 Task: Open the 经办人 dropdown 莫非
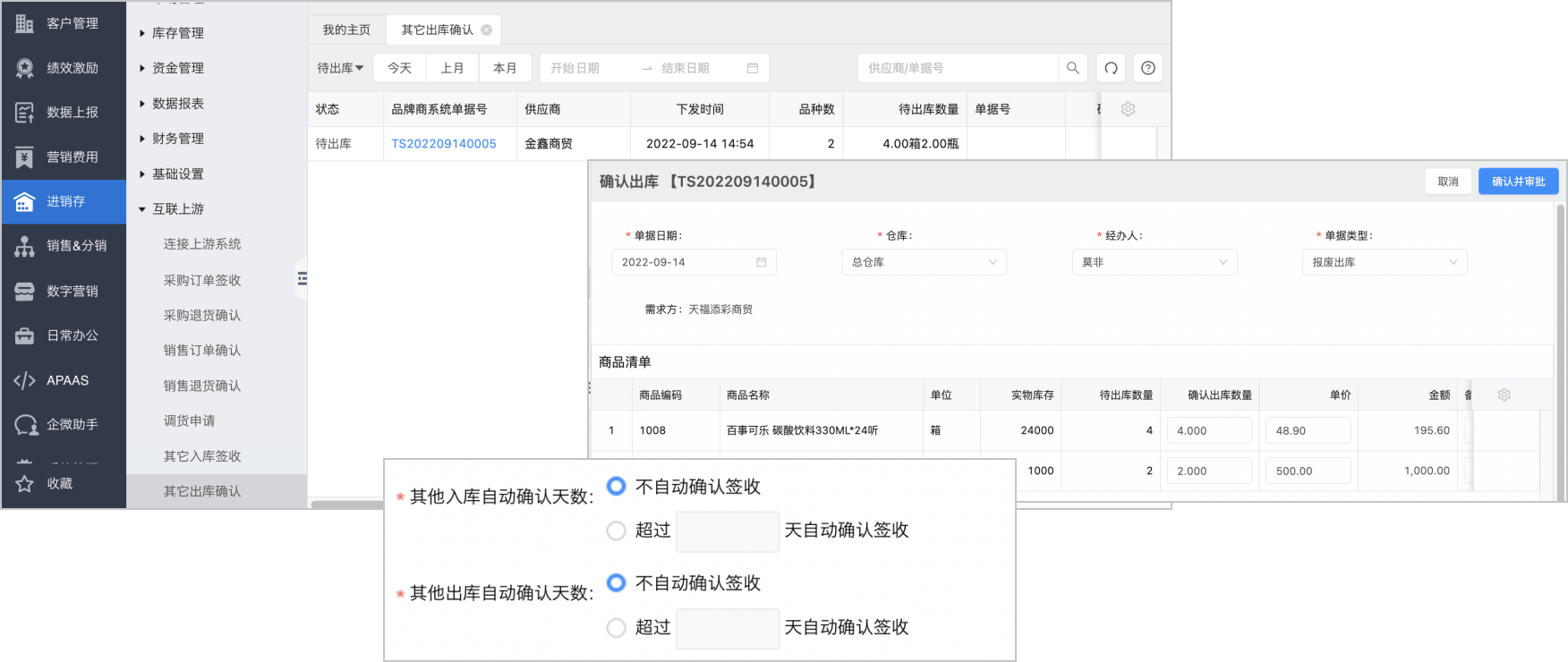pyautogui.click(x=1155, y=262)
